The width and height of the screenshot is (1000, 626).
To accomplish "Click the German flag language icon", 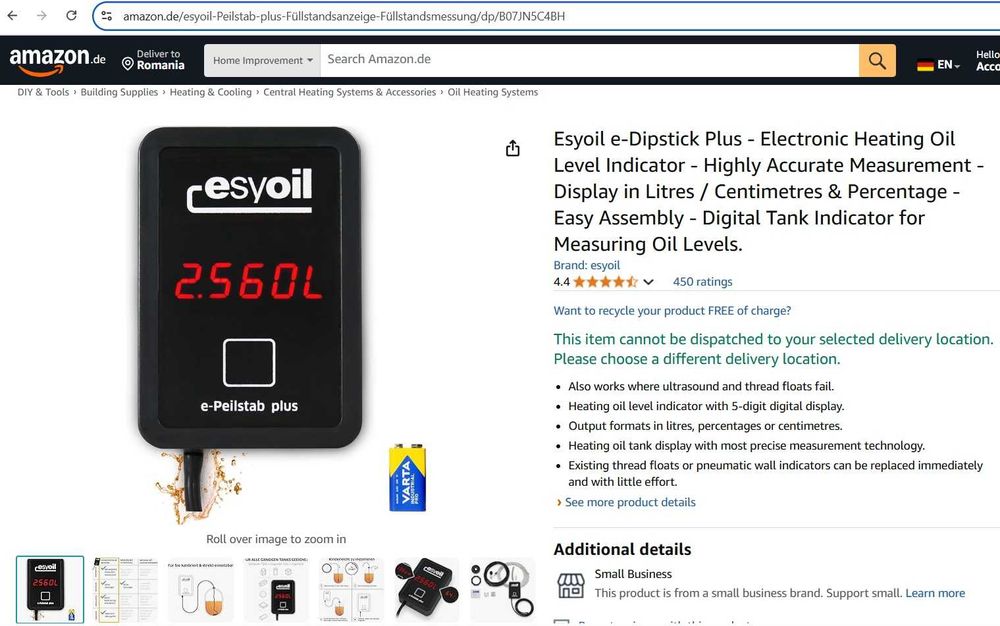I will [x=925, y=65].
